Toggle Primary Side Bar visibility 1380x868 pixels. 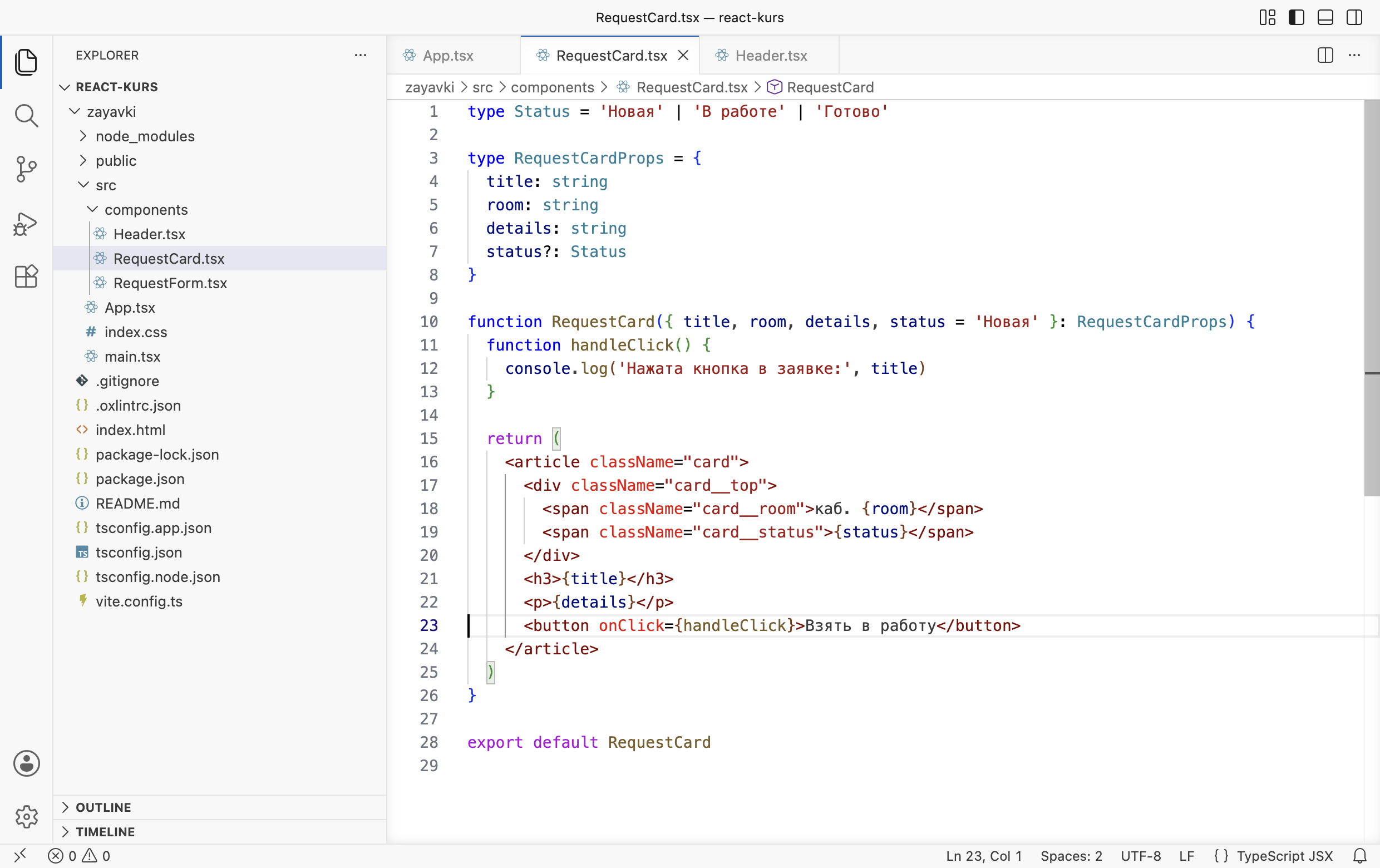[1297, 17]
